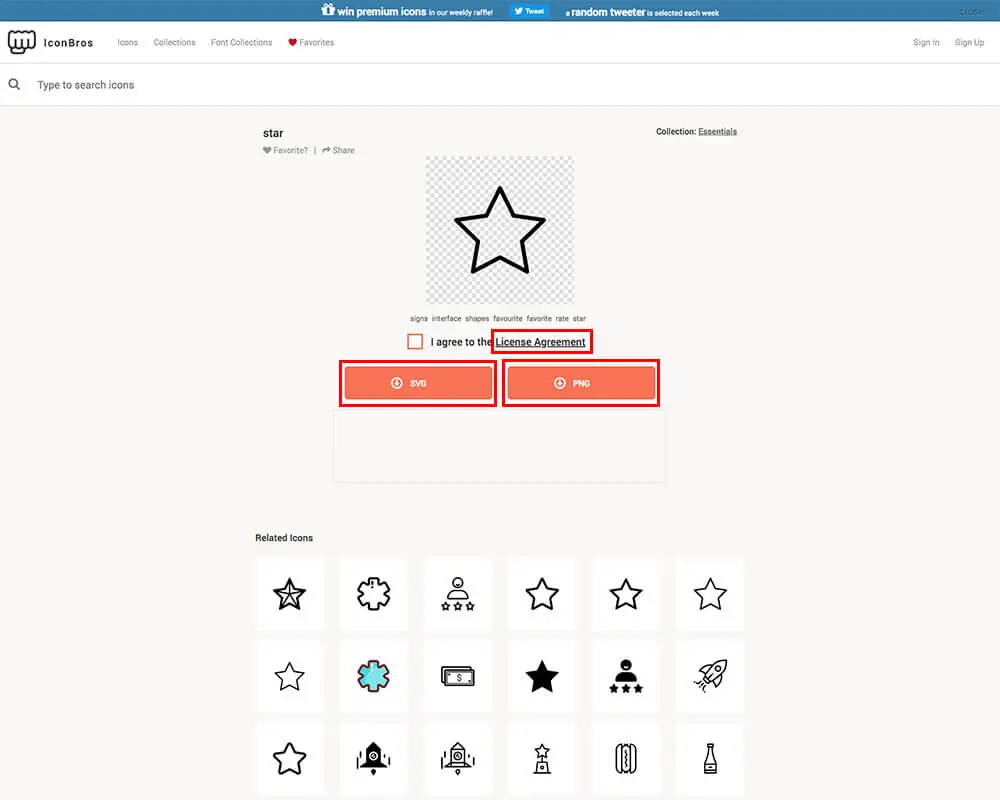Click the 'favourite' tag
Viewport: 1000px width, 800px height.
(x=508, y=318)
